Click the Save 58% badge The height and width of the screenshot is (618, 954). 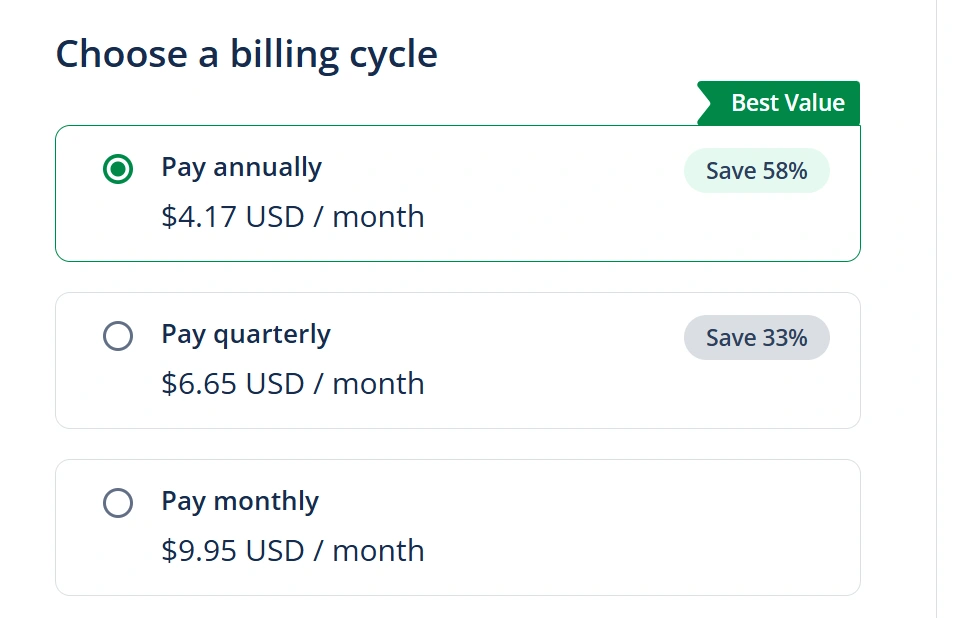(x=756, y=171)
